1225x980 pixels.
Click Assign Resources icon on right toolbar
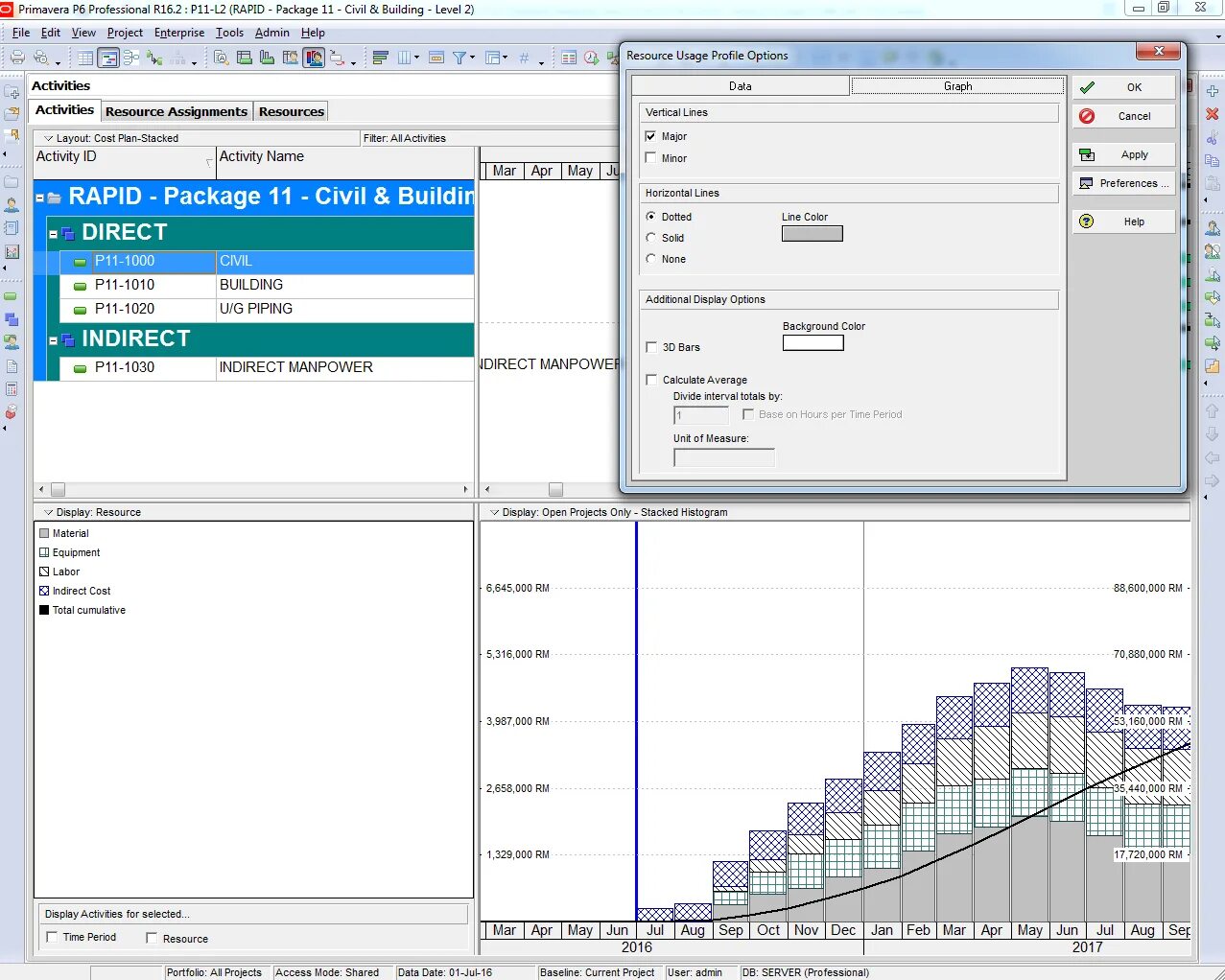[1213, 228]
